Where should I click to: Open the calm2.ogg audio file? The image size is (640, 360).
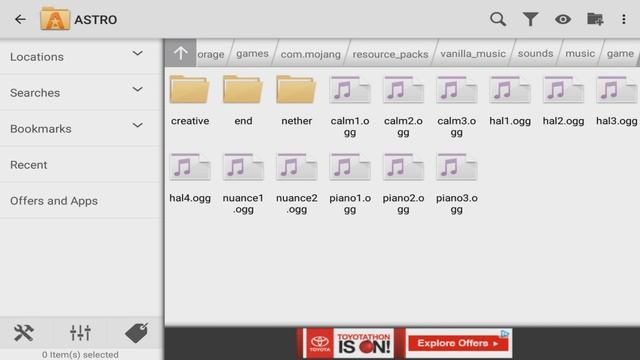pos(403,106)
